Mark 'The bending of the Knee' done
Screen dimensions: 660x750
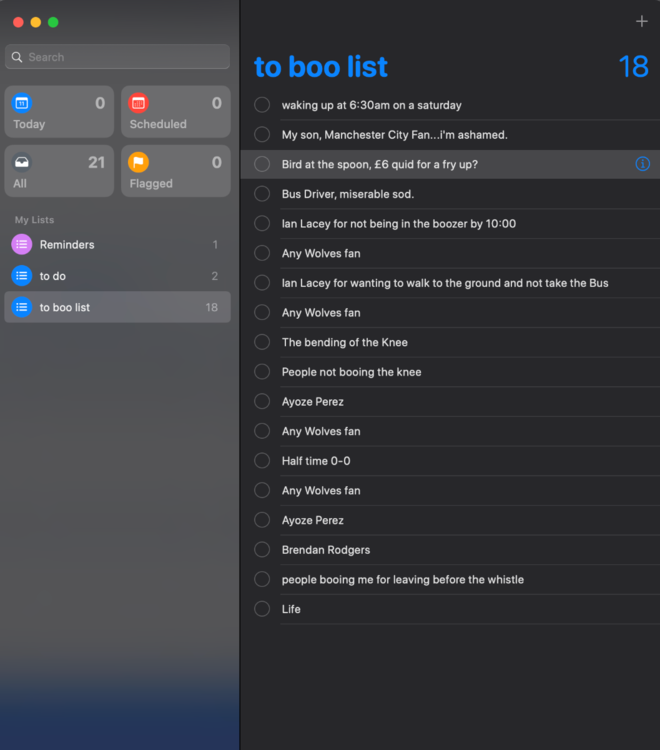tap(262, 342)
